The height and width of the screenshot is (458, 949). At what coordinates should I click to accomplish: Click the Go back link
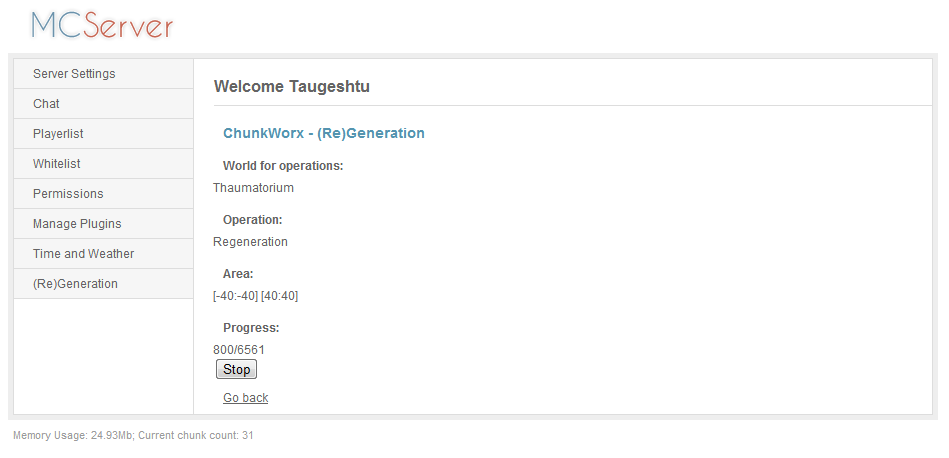coord(245,398)
